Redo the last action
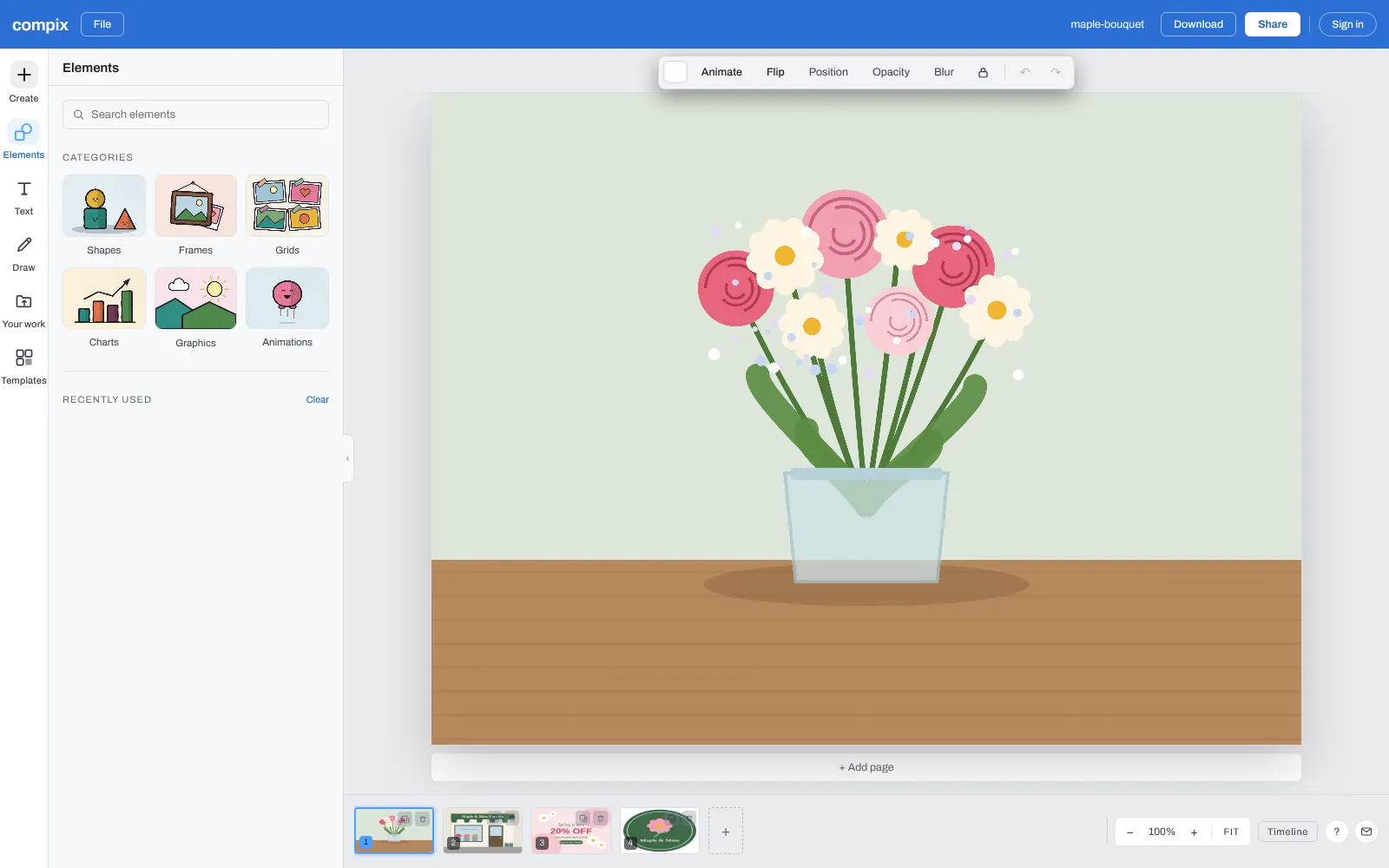1389x868 pixels. pyautogui.click(x=1056, y=72)
